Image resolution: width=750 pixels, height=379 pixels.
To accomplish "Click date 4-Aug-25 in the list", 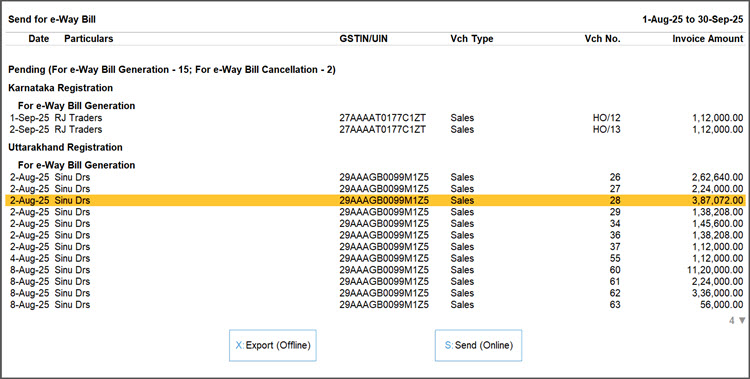I will click(30, 258).
